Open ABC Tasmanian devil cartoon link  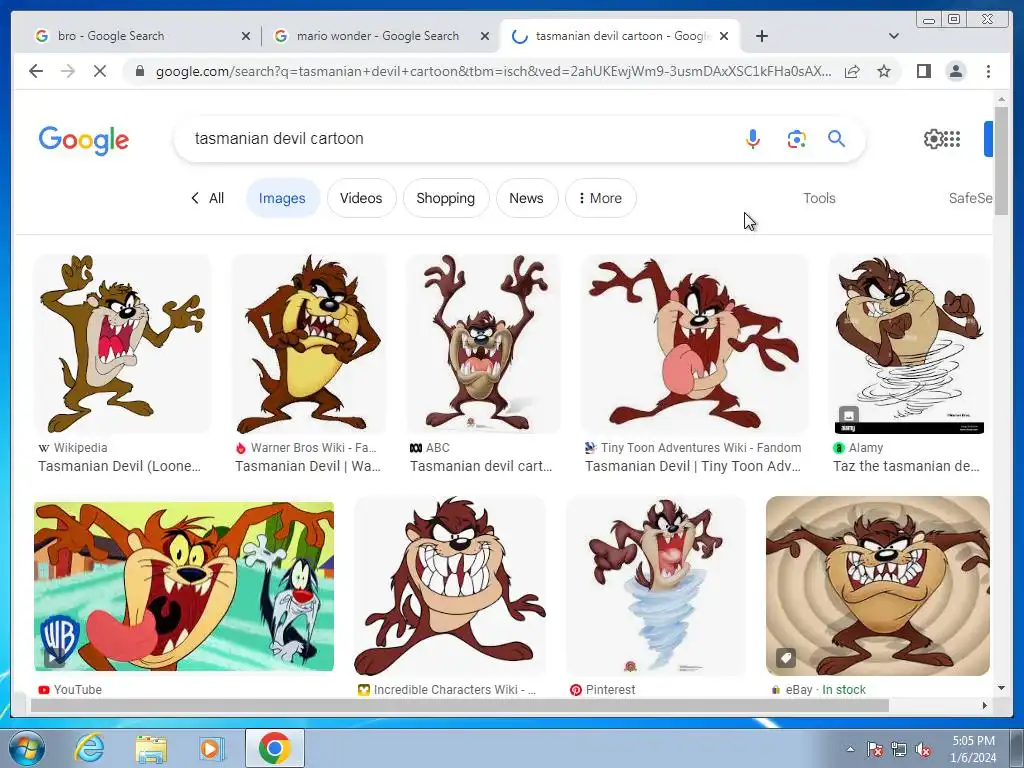tap(481, 466)
